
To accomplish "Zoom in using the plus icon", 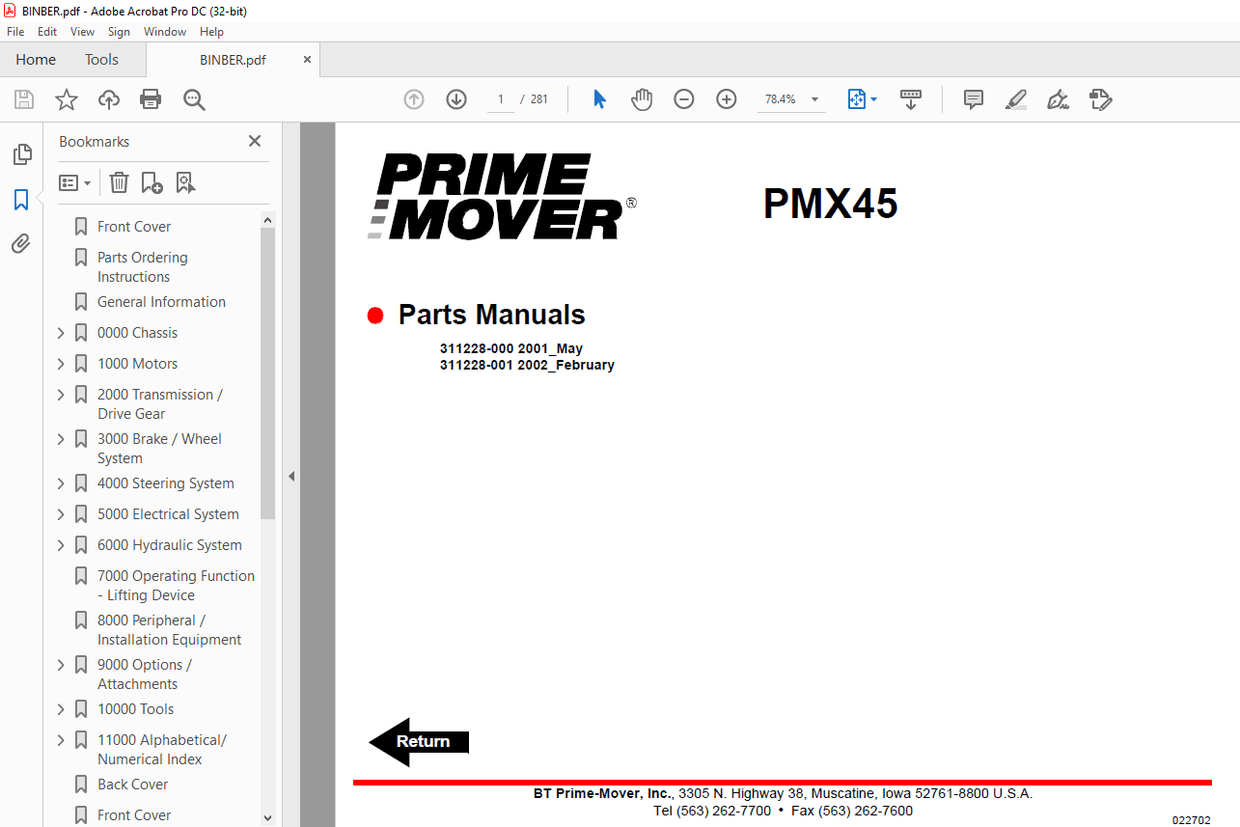I will 726,99.
